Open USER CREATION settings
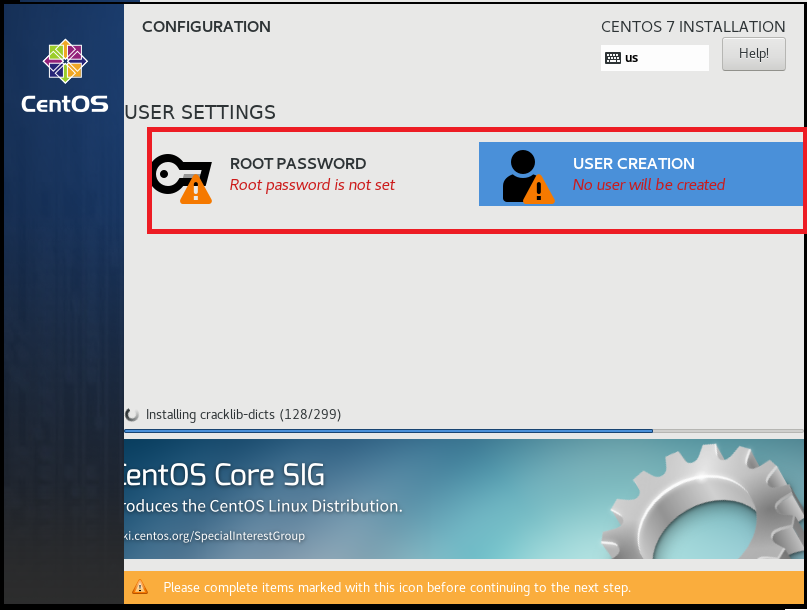 click(x=641, y=175)
